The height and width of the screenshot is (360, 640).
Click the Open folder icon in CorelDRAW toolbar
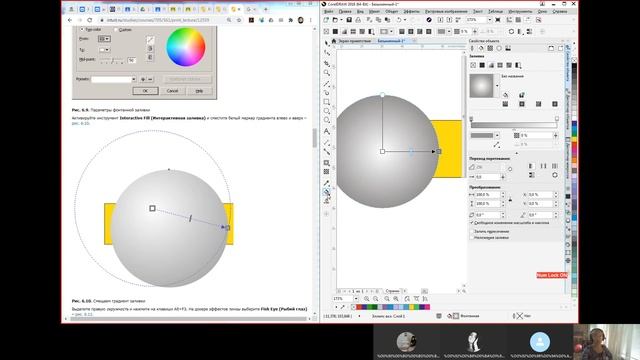pyautogui.click(x=335, y=20)
